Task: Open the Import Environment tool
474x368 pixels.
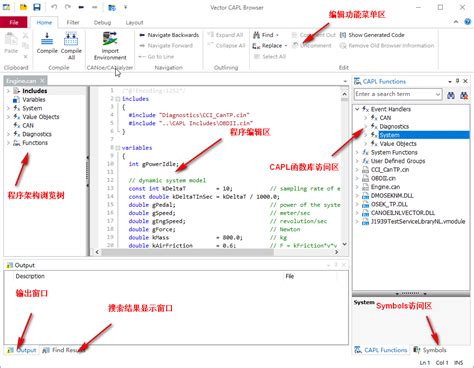Action: [110, 46]
